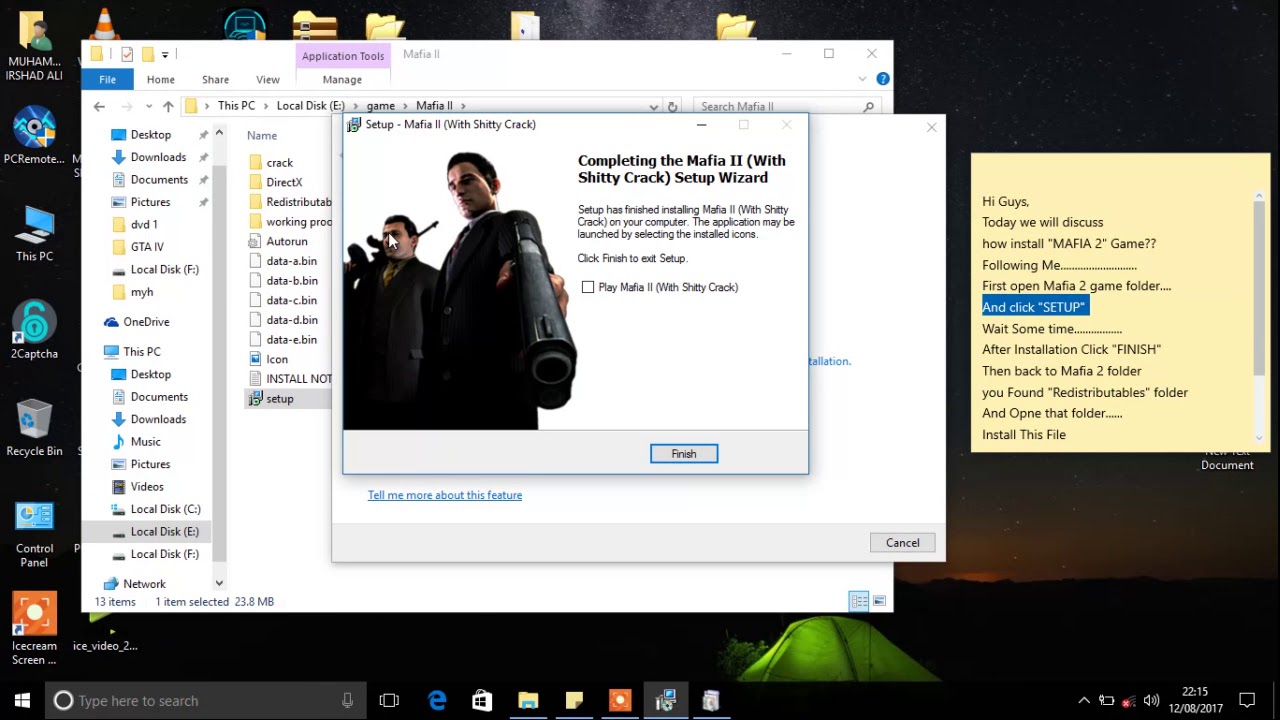The image size is (1280, 720).
Task: Open the myh folder in sidebar
Action: coord(142,292)
